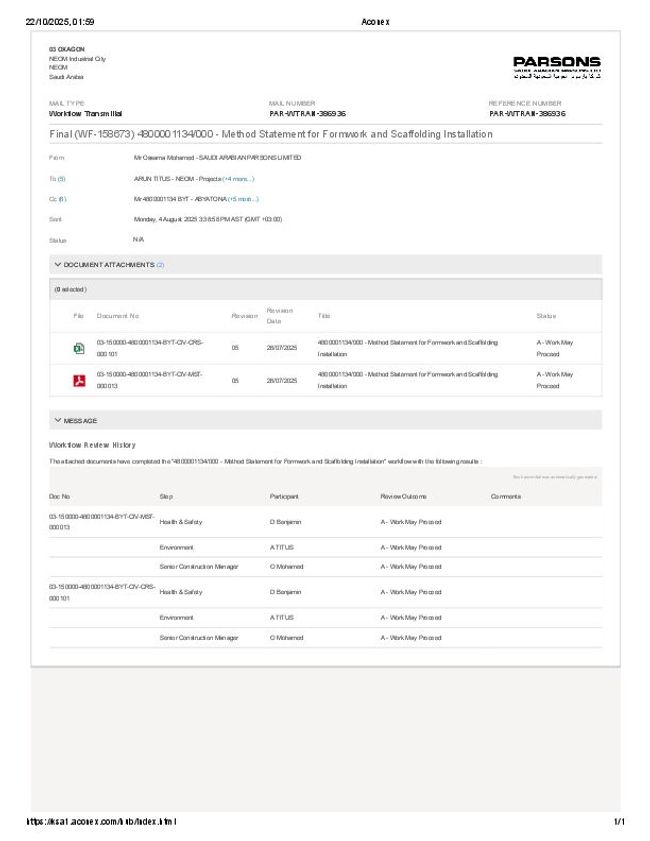The width and height of the screenshot is (650, 841).
Task: Collapse the Message section
Action: click(58, 421)
